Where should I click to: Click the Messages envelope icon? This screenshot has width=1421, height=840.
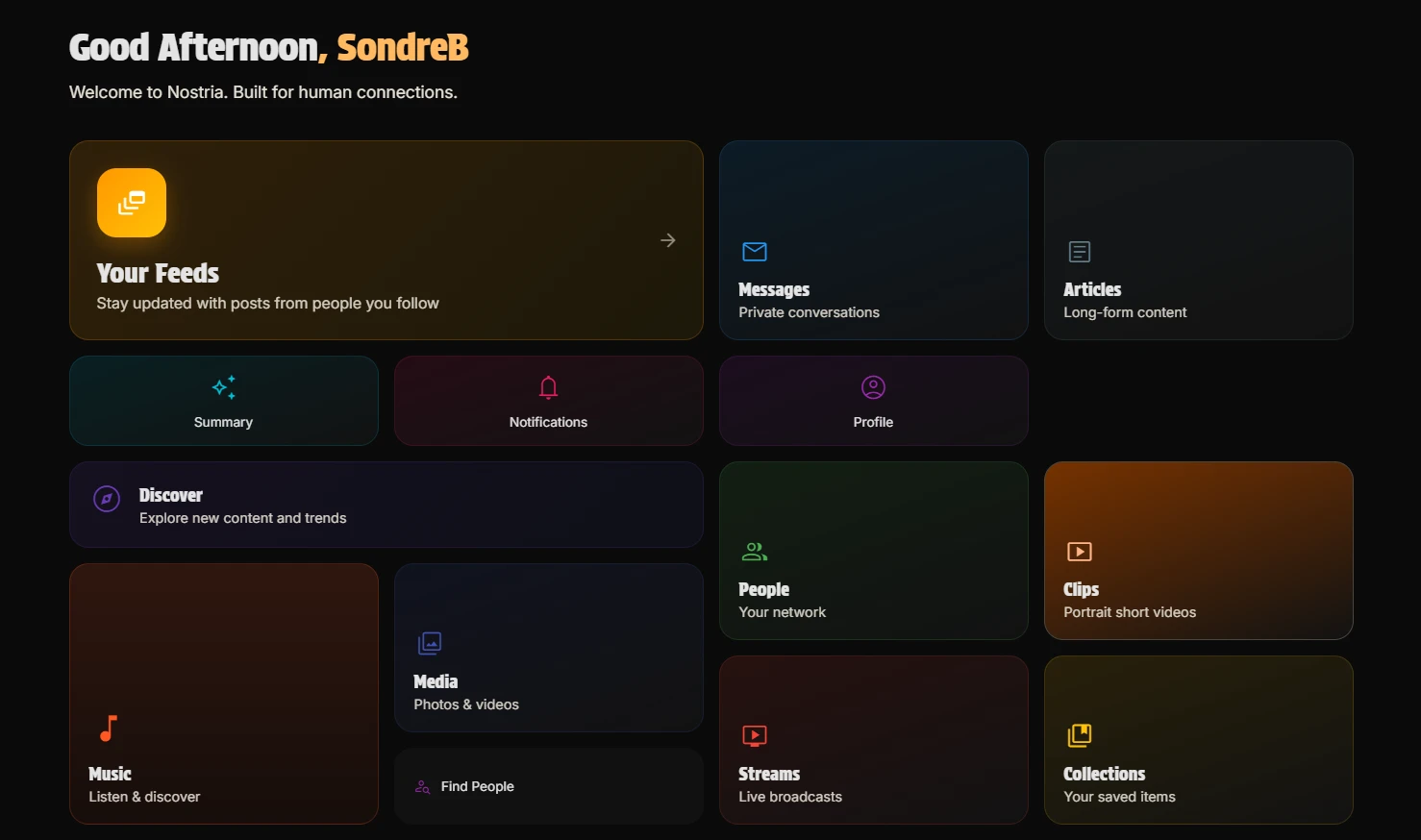point(754,251)
